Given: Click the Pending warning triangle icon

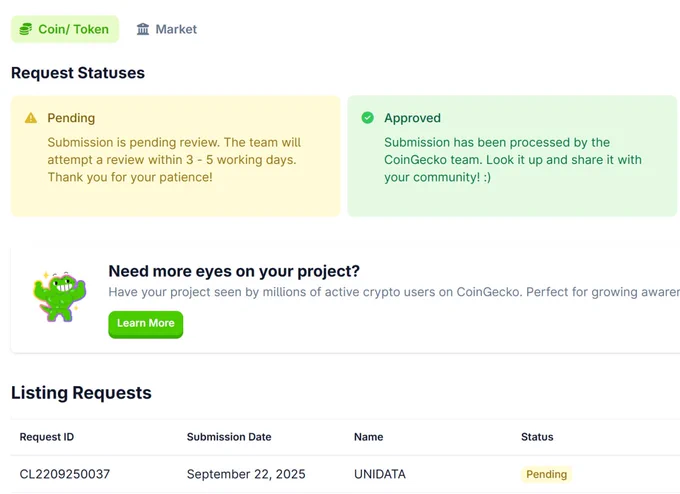Looking at the screenshot, I should [31, 118].
